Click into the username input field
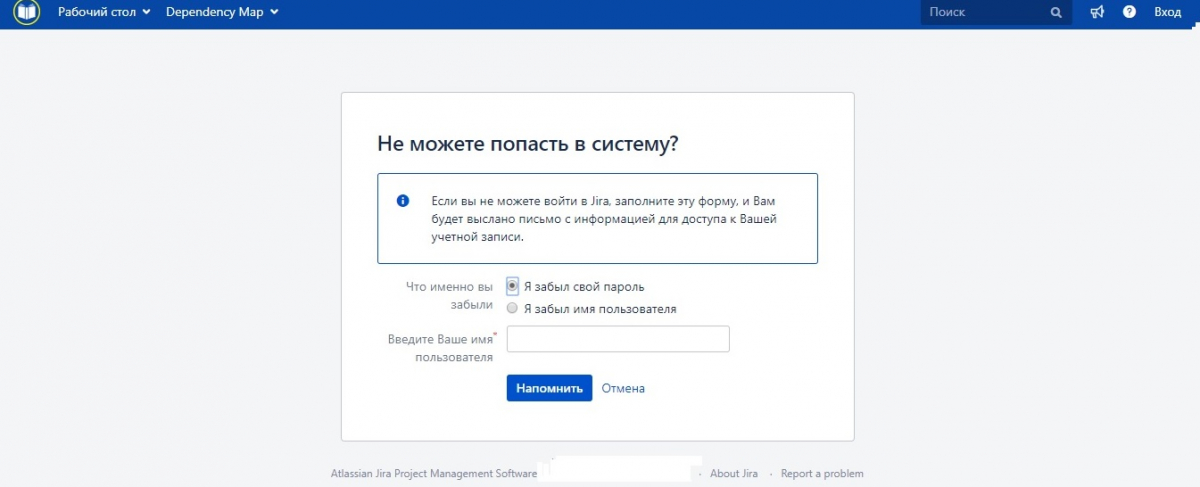The image size is (1200, 487). pyautogui.click(x=618, y=339)
